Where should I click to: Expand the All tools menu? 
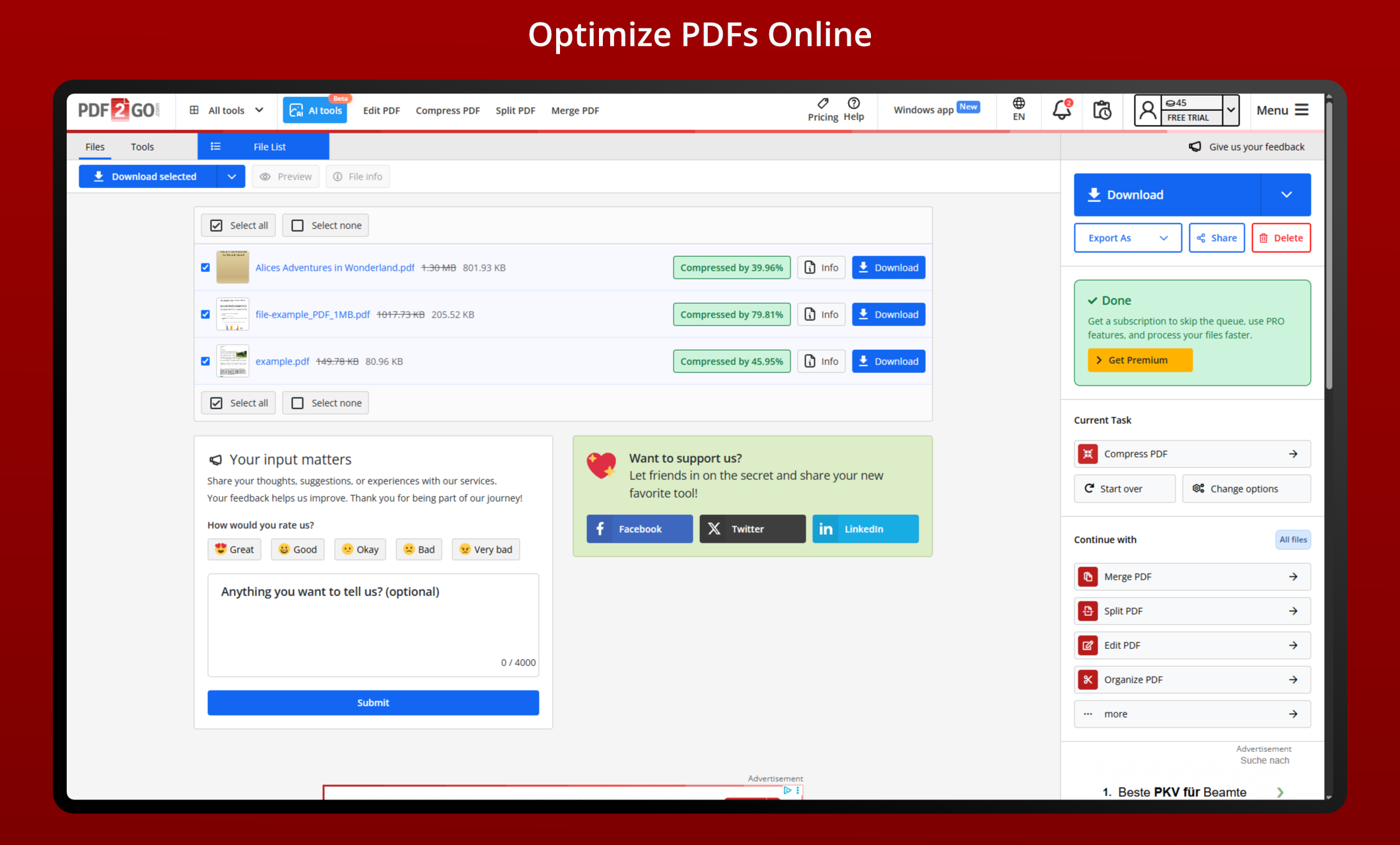tap(227, 110)
